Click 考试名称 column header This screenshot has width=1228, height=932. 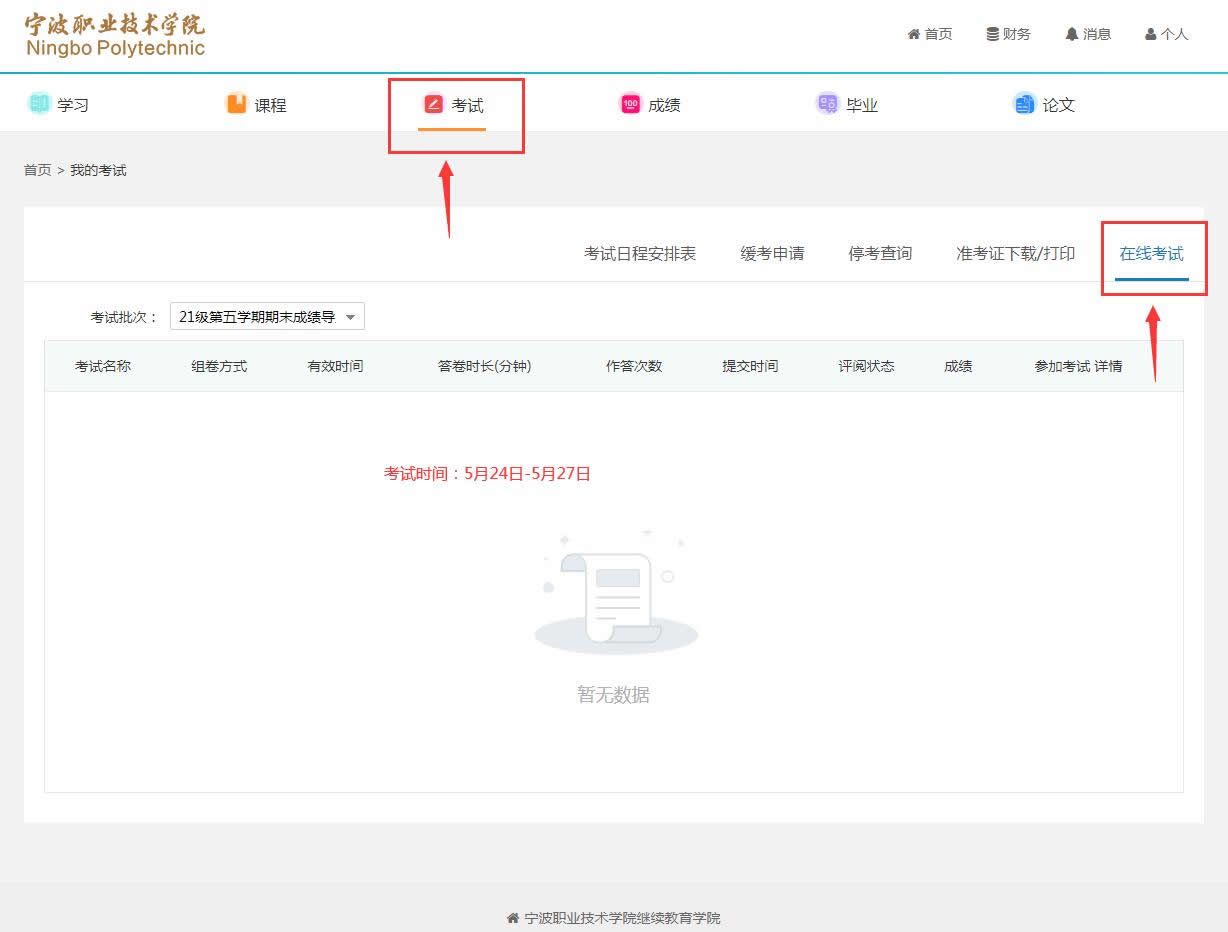tap(103, 367)
